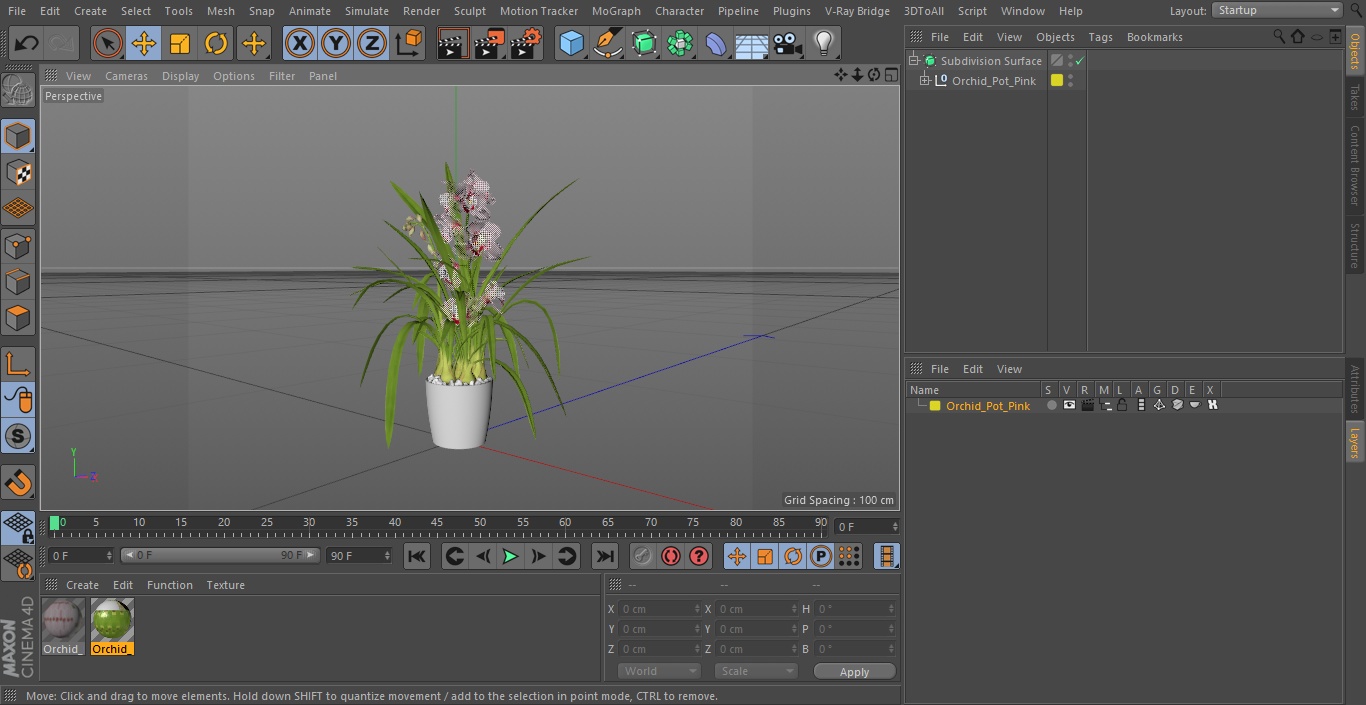Open the MoGraph menu
1366x705 pixels.
click(x=616, y=11)
